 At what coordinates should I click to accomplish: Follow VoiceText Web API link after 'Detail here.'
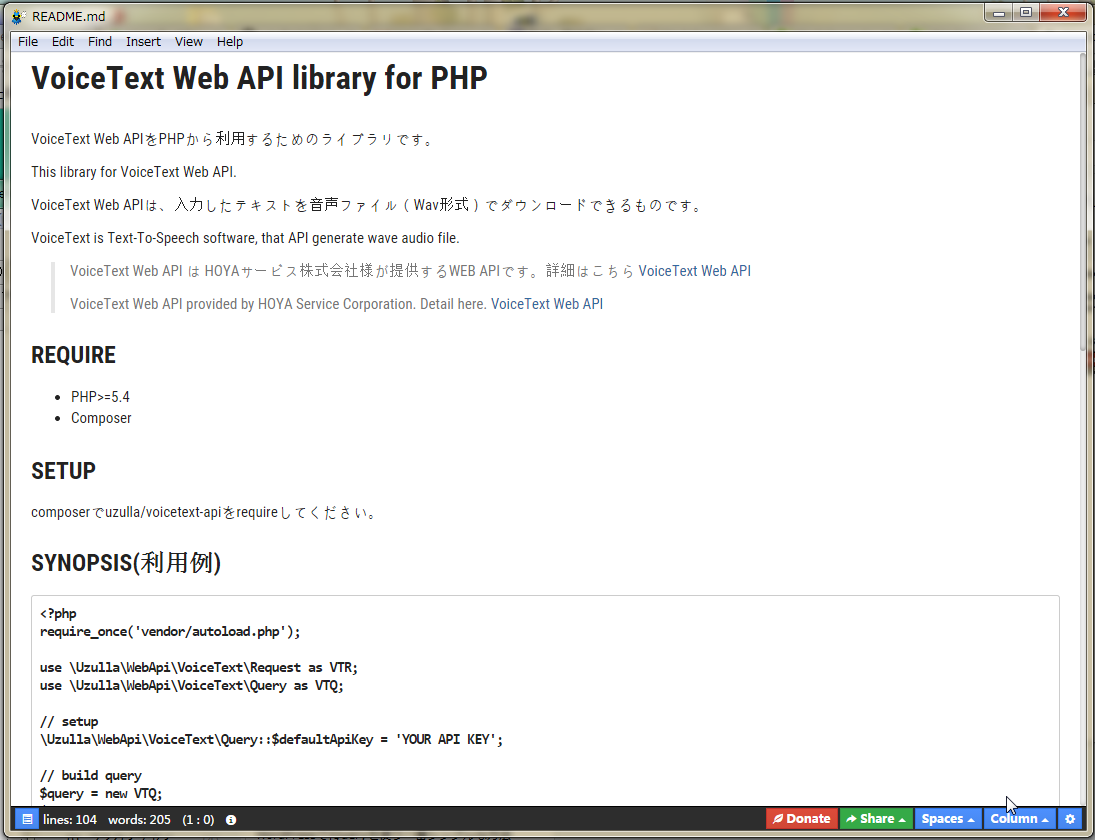point(546,304)
